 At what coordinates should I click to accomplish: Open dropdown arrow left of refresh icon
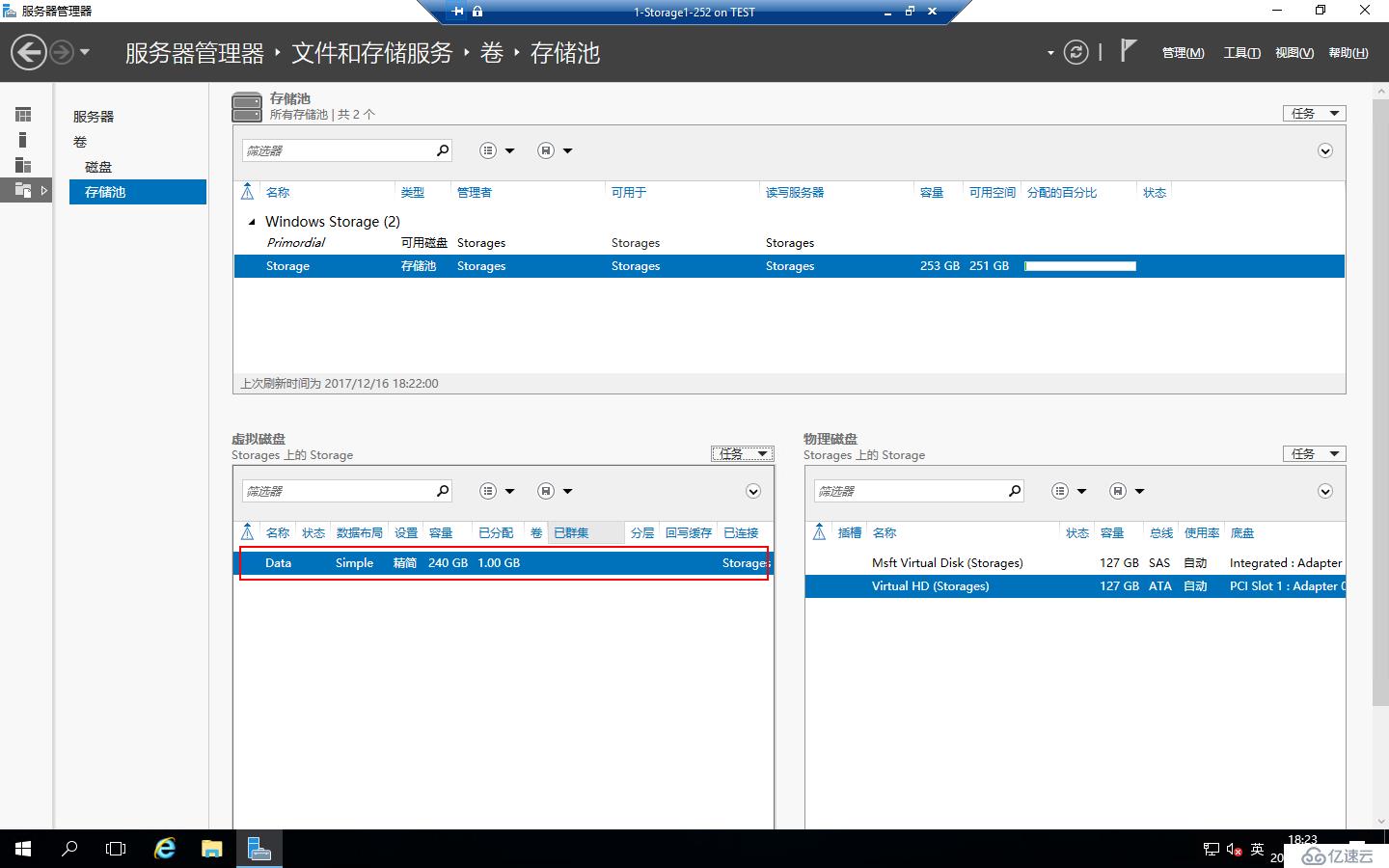pos(1050,53)
